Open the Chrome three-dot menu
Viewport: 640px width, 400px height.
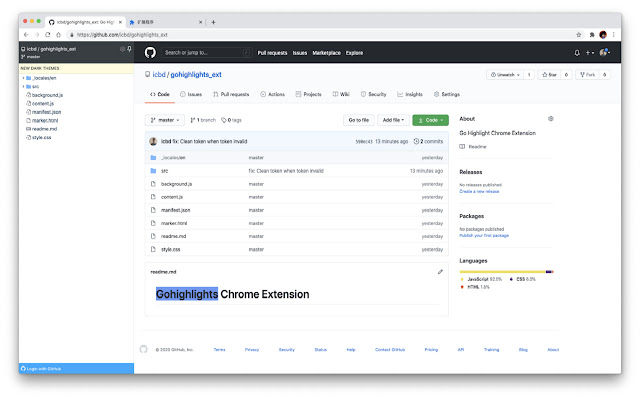[x=613, y=35]
